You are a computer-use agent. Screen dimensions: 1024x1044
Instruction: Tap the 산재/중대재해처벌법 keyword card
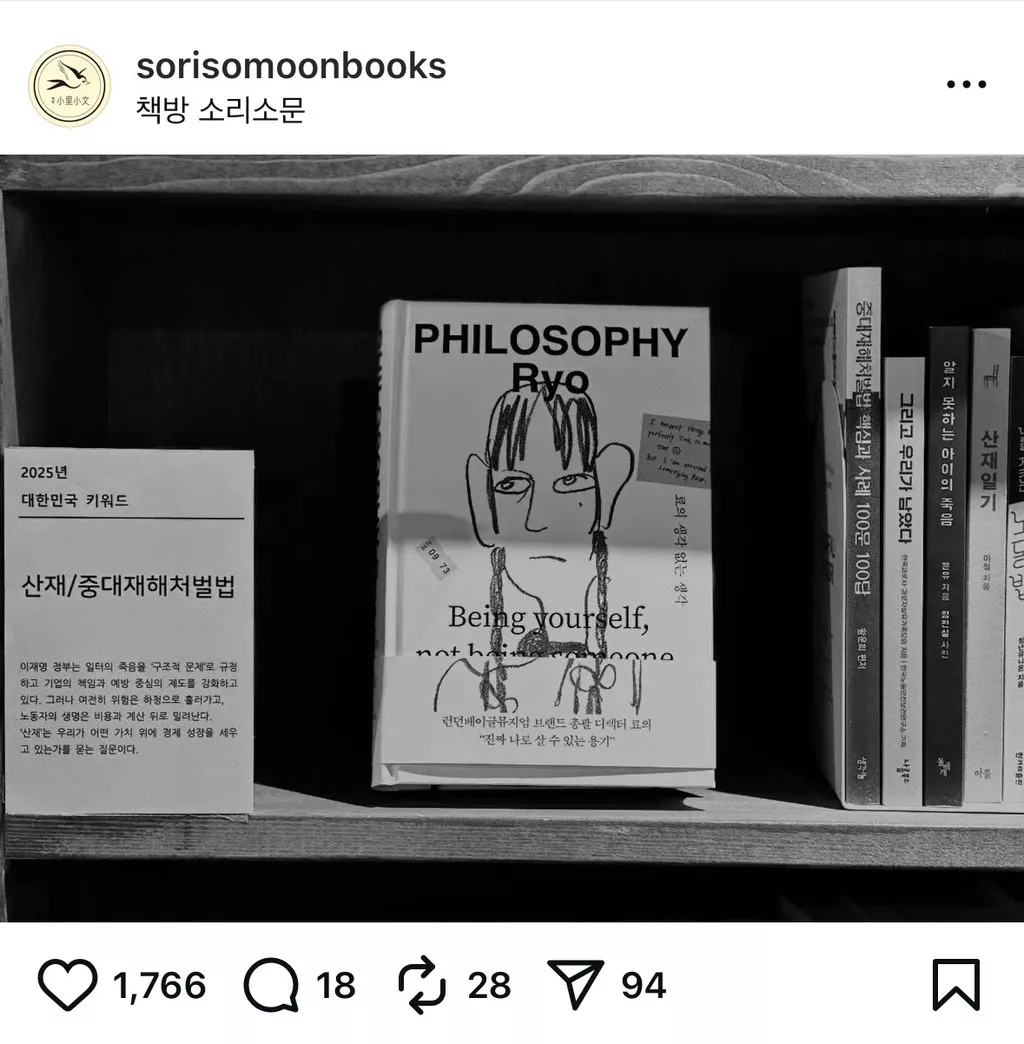pyautogui.click(x=129, y=631)
